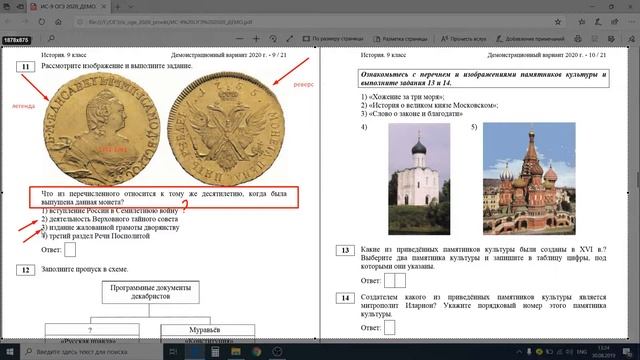Go back to the previous page
This screenshot has width=640, height=360.
[8, 22]
